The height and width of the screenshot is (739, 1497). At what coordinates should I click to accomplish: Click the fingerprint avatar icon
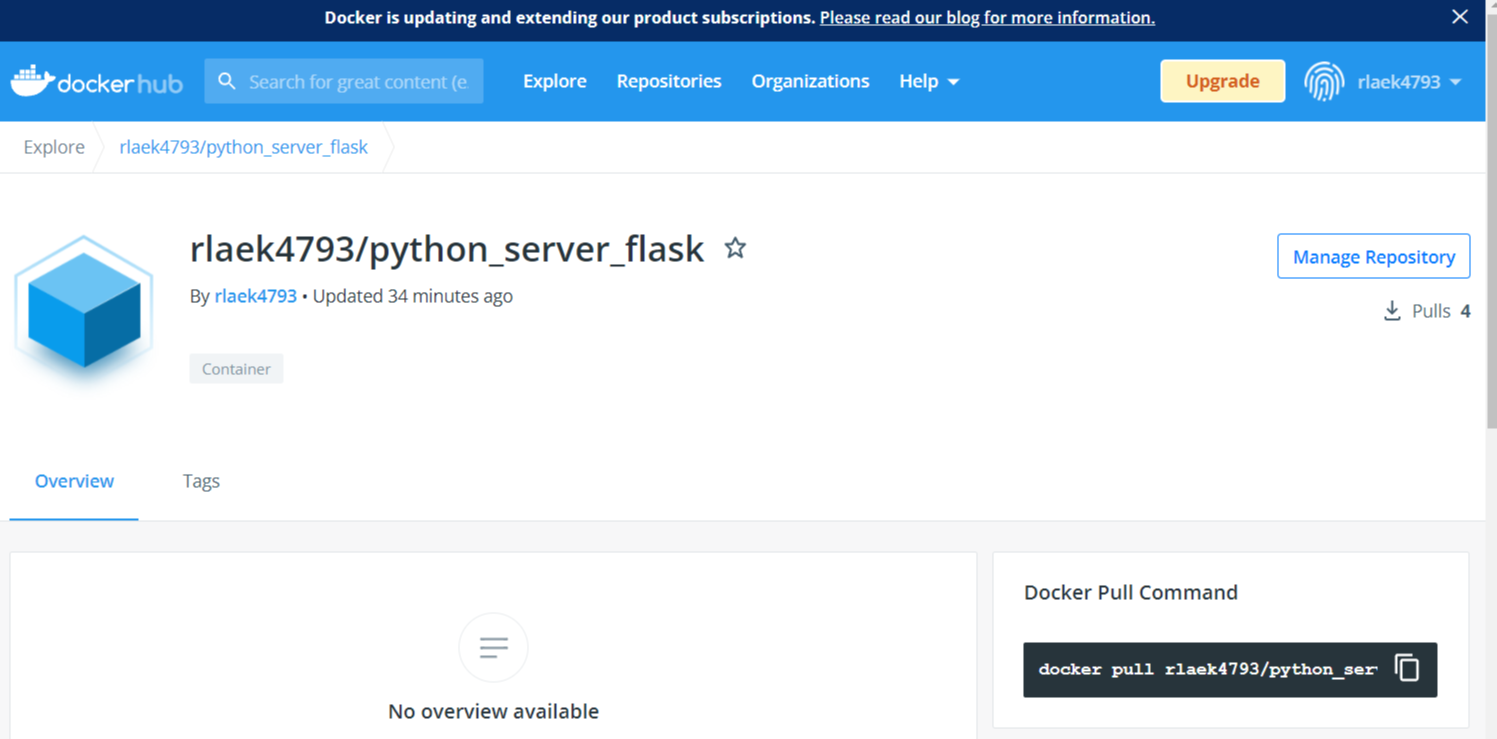[x=1324, y=81]
